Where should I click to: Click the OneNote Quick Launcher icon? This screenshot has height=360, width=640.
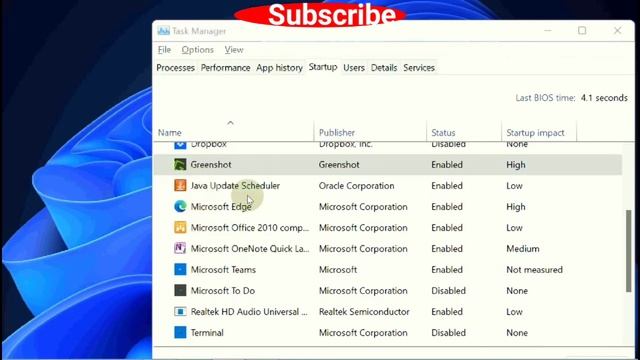[180, 248]
